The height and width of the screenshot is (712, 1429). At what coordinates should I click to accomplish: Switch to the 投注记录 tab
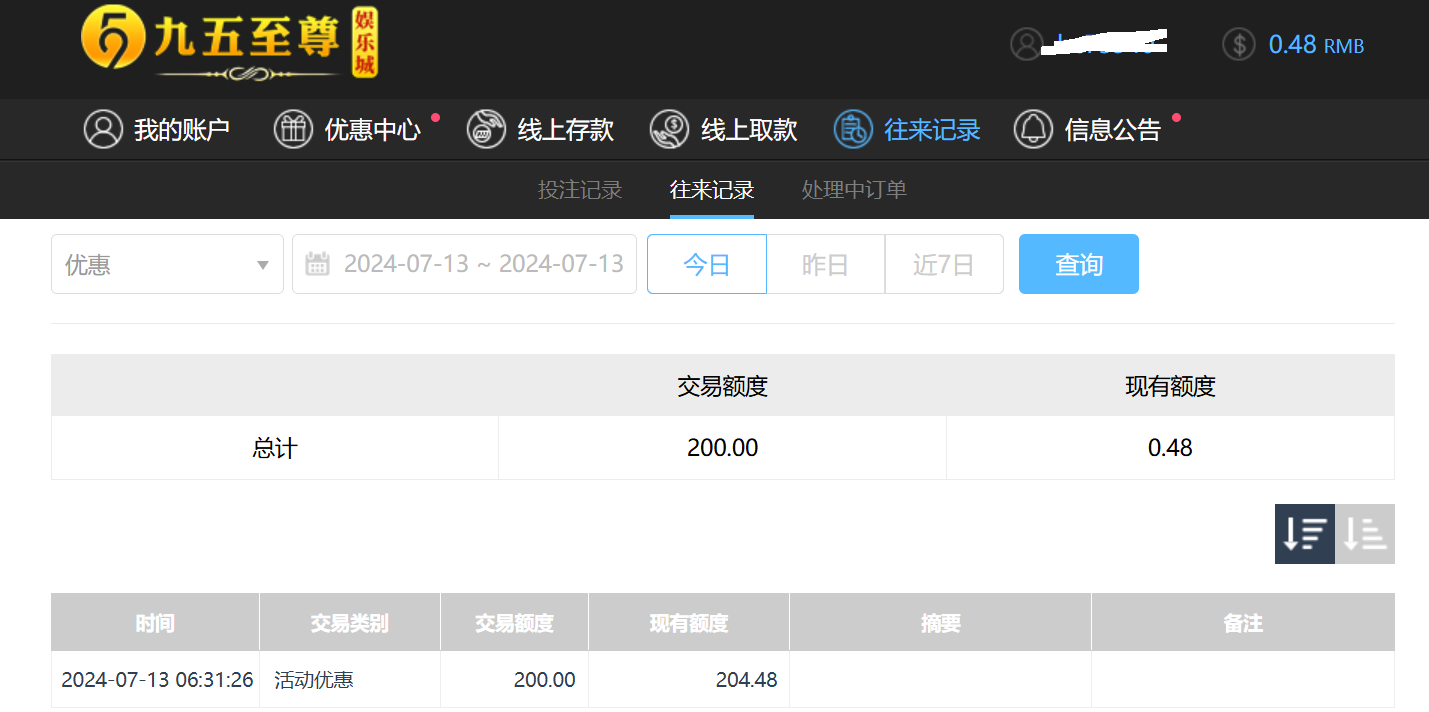point(580,190)
